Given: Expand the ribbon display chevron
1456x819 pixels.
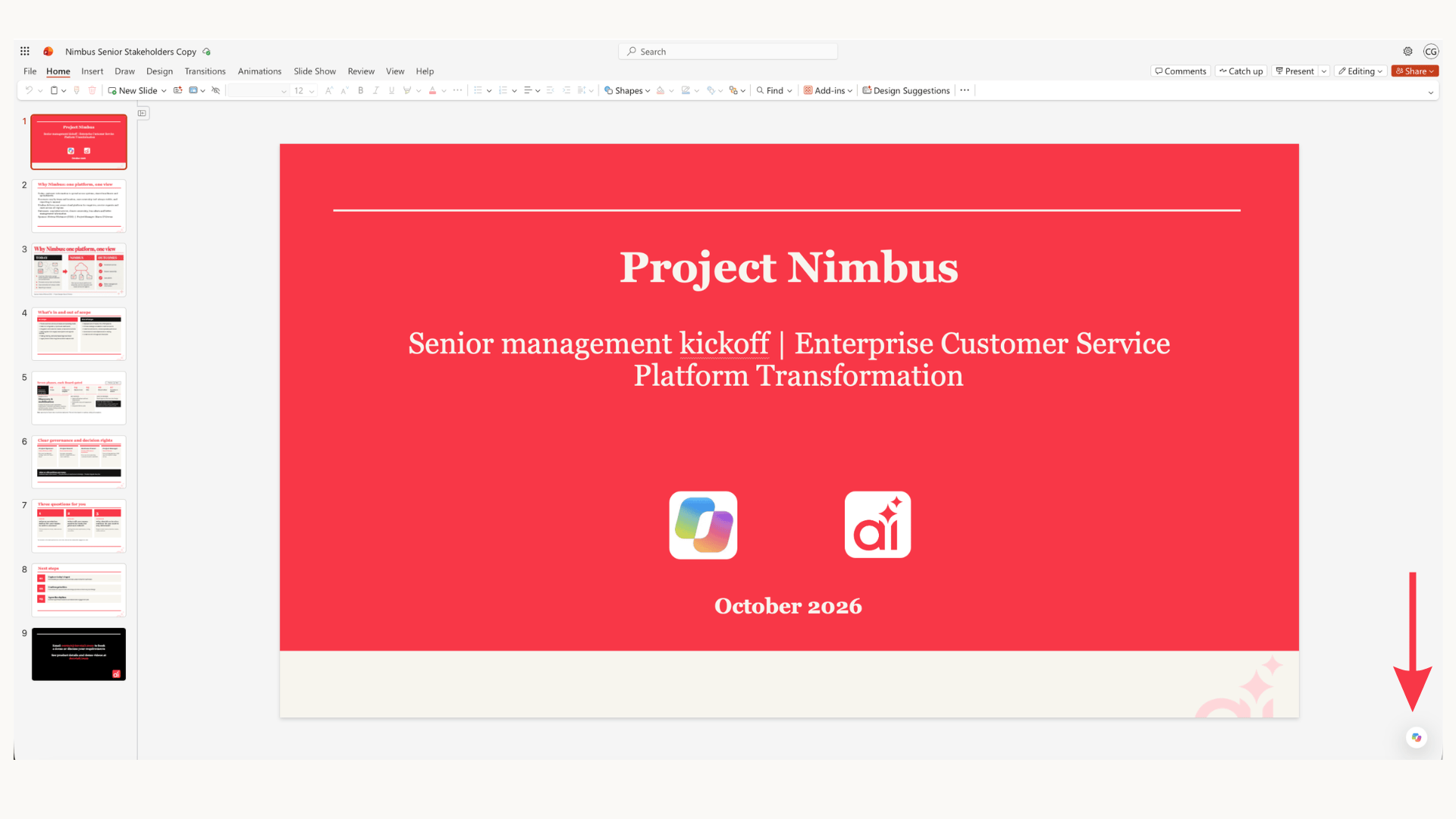Looking at the screenshot, I should pyautogui.click(x=1431, y=93).
